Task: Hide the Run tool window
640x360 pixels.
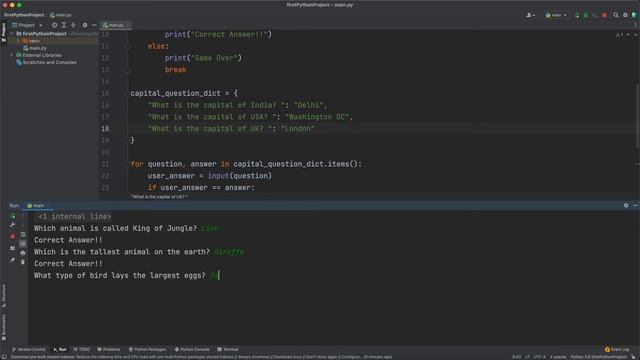Action: [635, 206]
